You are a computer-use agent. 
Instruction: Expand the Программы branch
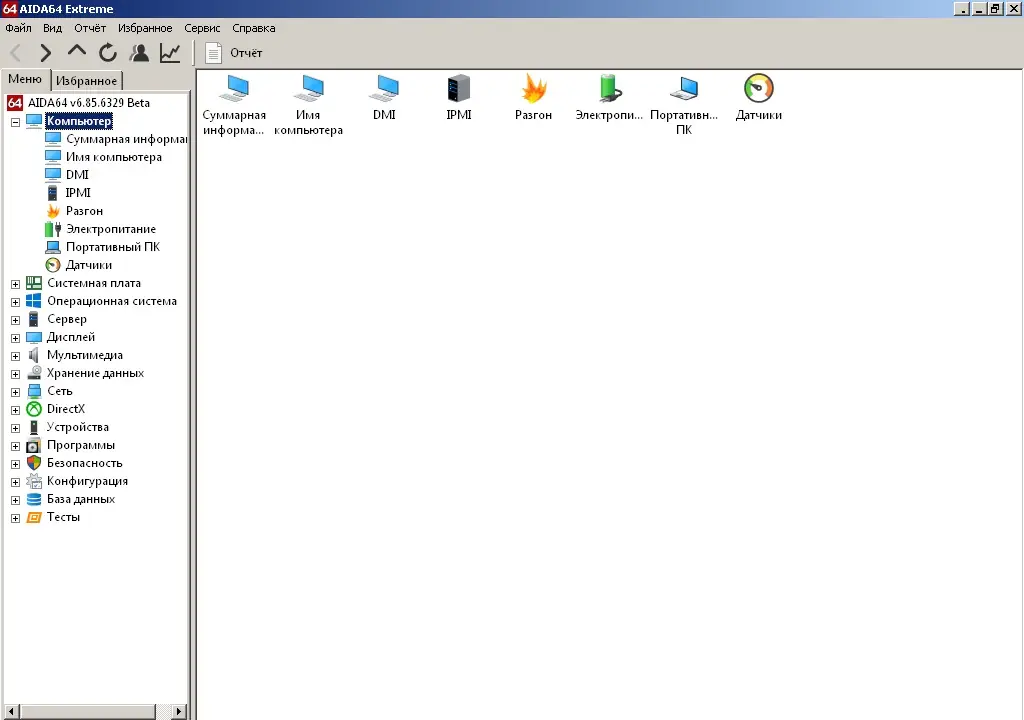pos(15,446)
